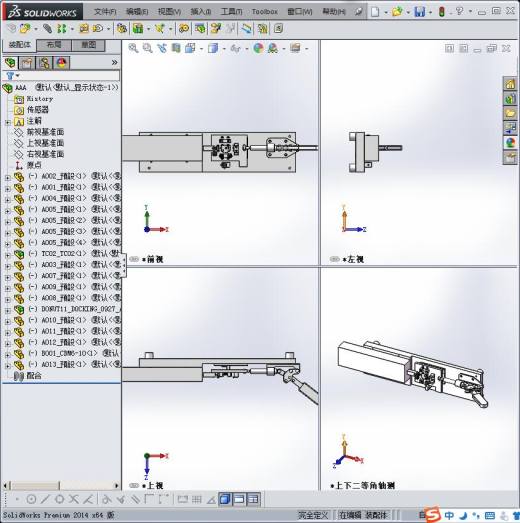Click the *上下二等角轴测 view label

click(363, 486)
